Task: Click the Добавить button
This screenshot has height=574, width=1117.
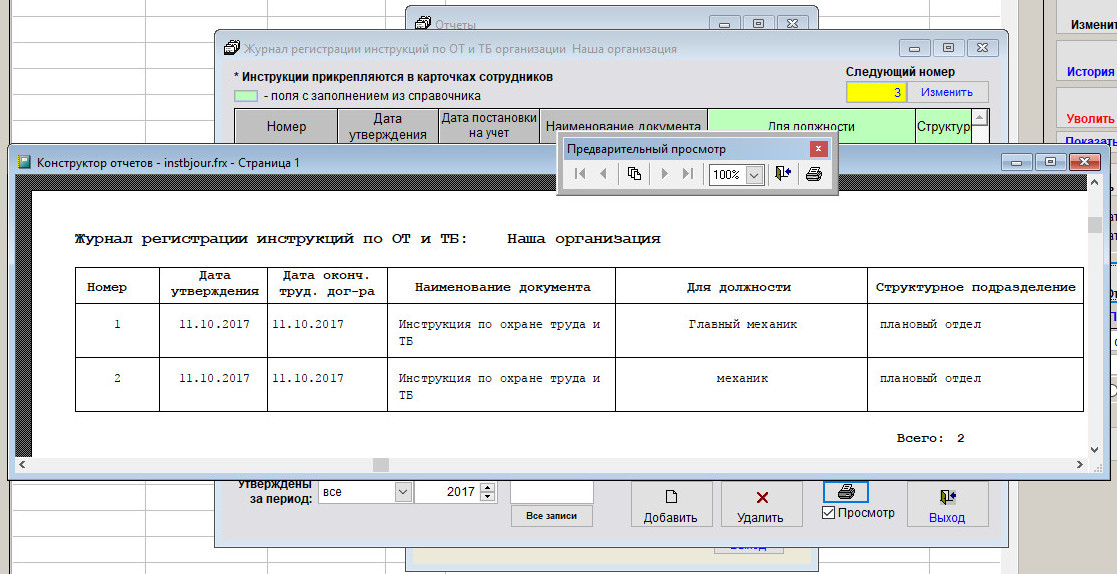Action: tap(671, 505)
